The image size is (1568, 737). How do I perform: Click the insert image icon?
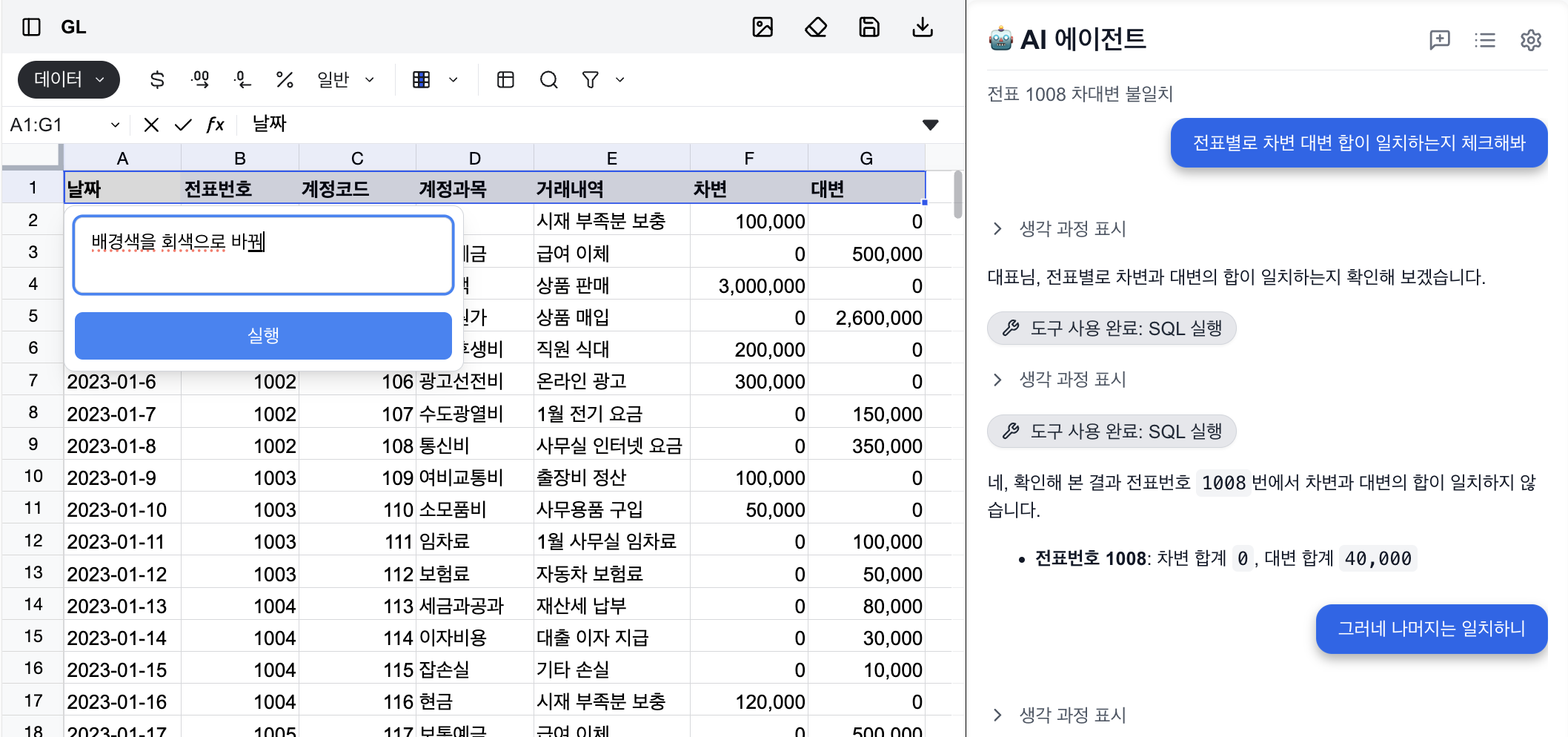coord(763,27)
